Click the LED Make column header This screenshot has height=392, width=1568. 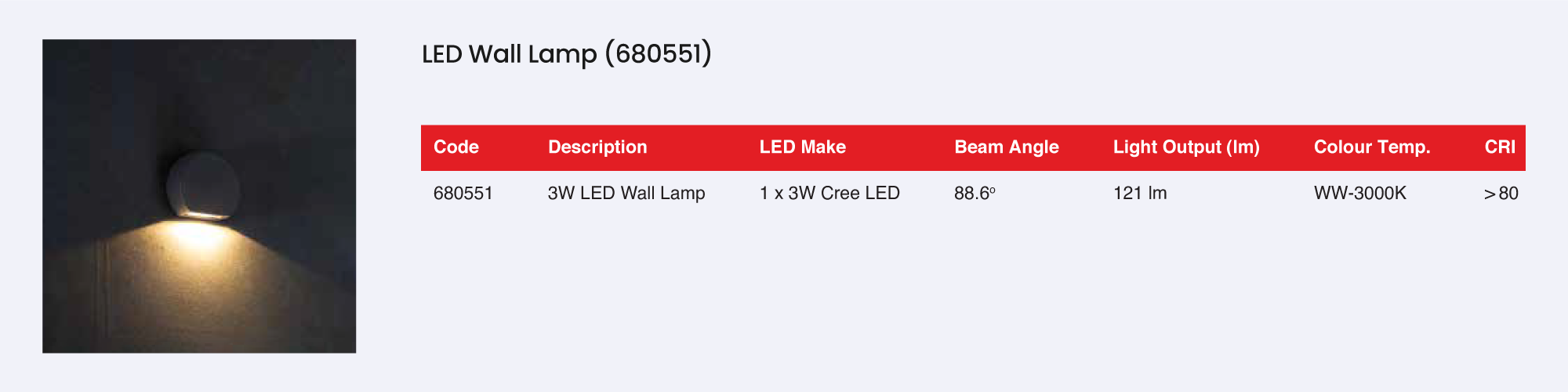802,147
